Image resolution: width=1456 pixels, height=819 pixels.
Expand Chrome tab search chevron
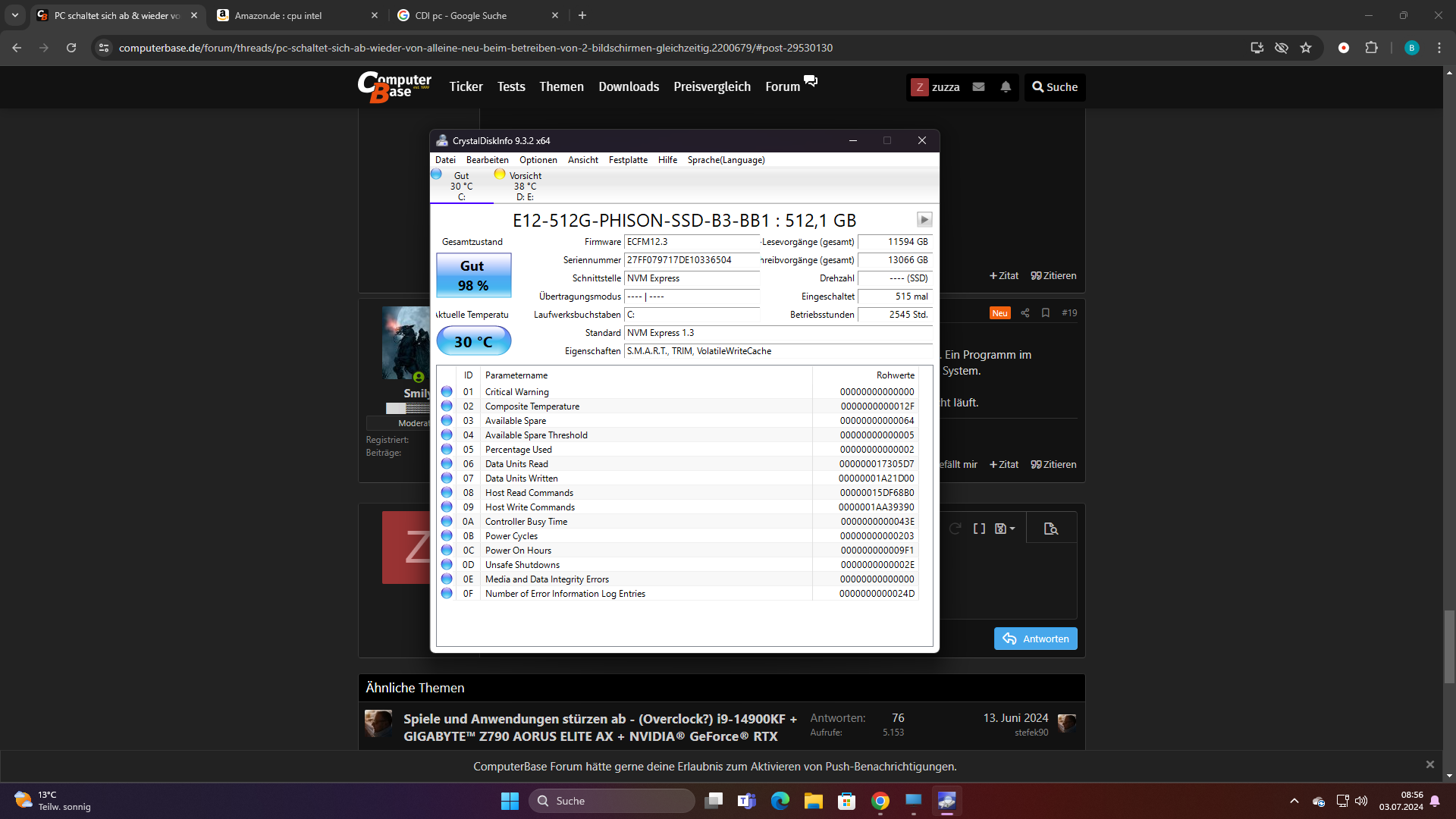(15, 15)
